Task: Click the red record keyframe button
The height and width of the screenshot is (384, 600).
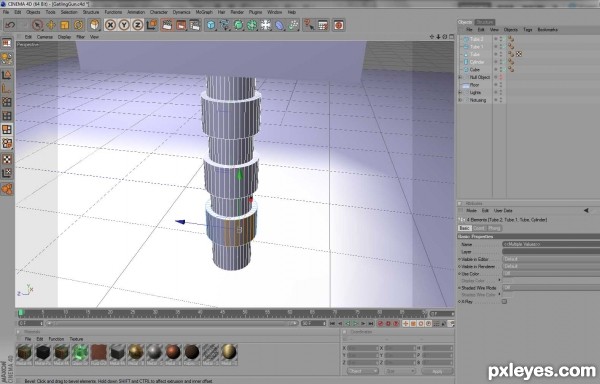Action: click(x=380, y=324)
